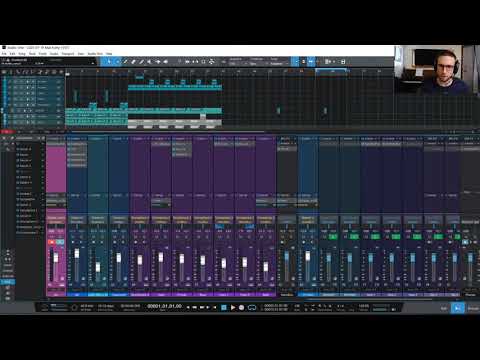This screenshot has height=360, width=480.
Task: Toggle the highlighted Autoscroll button in the toolbar
Action: point(311,62)
